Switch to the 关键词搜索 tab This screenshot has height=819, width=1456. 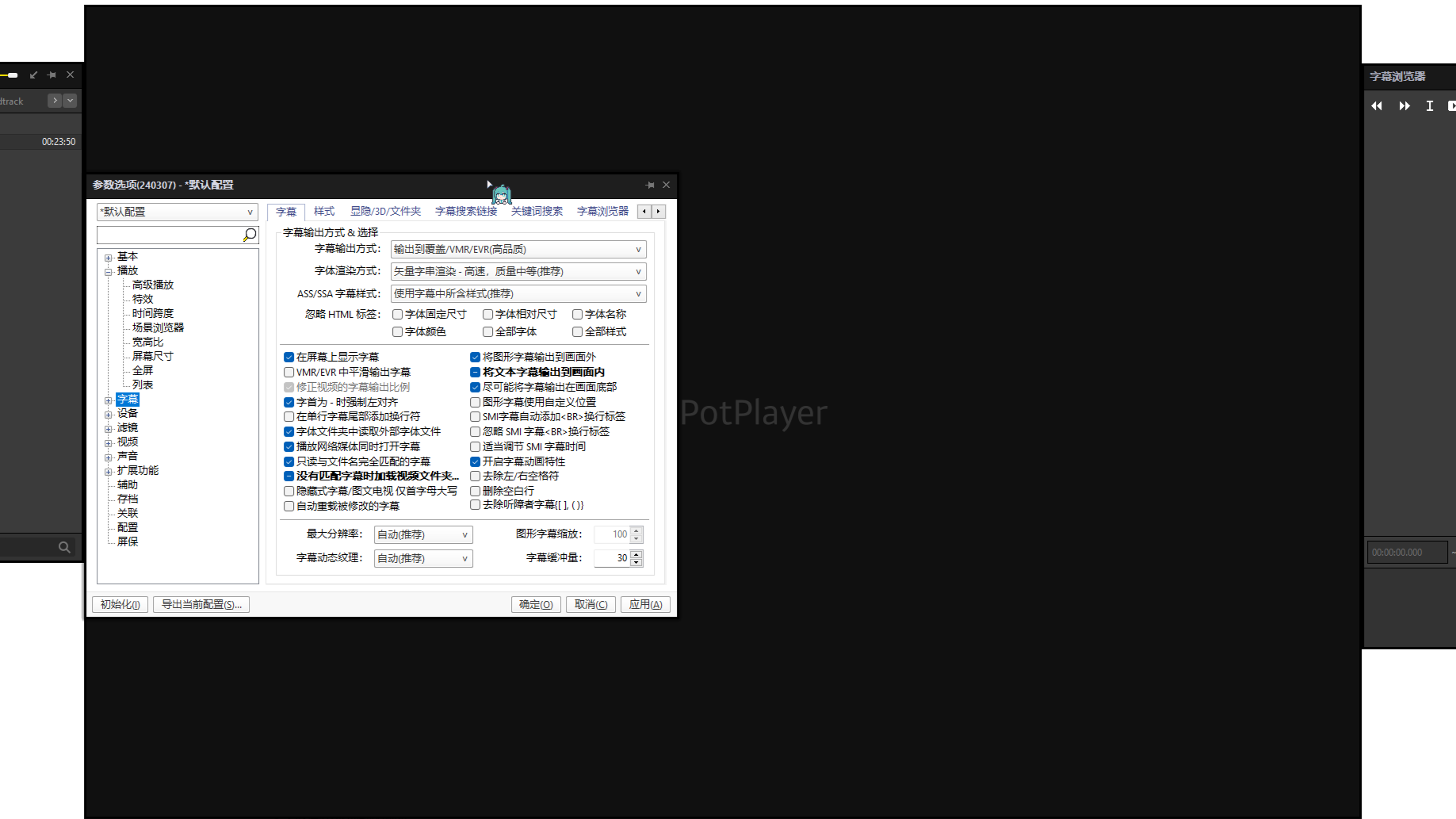coord(537,211)
